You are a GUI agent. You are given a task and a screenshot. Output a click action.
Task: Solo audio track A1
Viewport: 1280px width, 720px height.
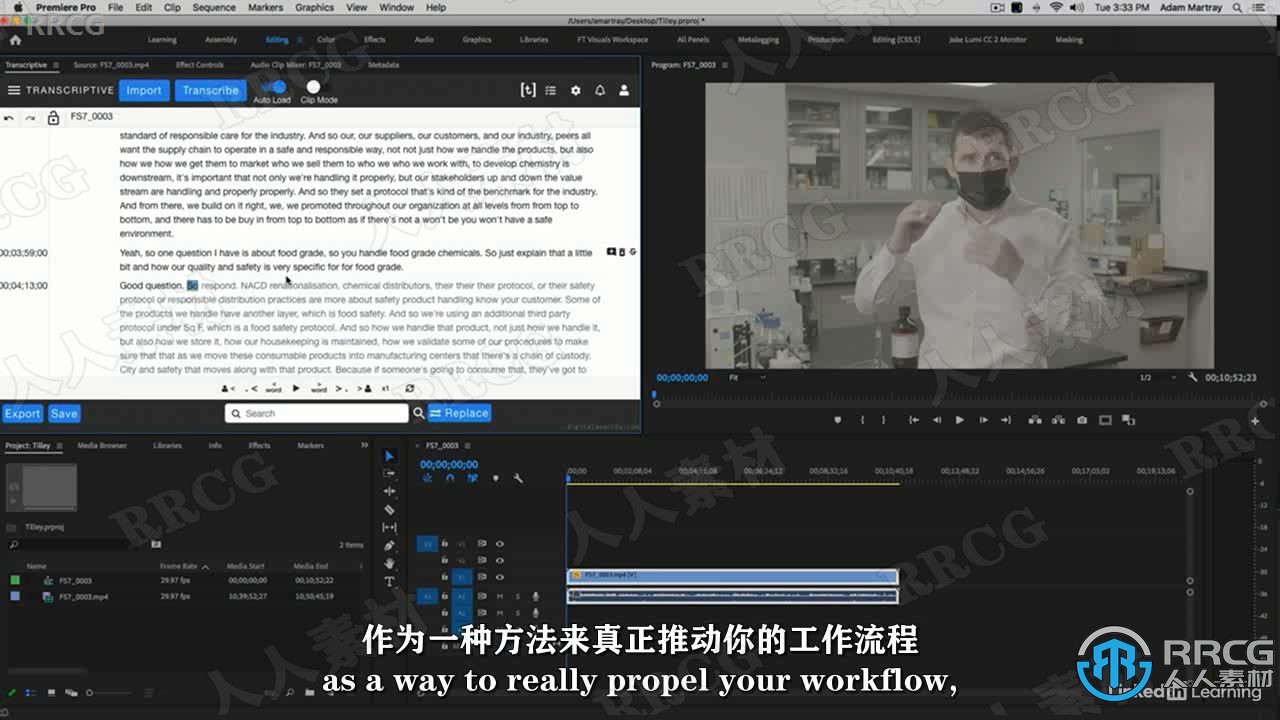point(517,596)
